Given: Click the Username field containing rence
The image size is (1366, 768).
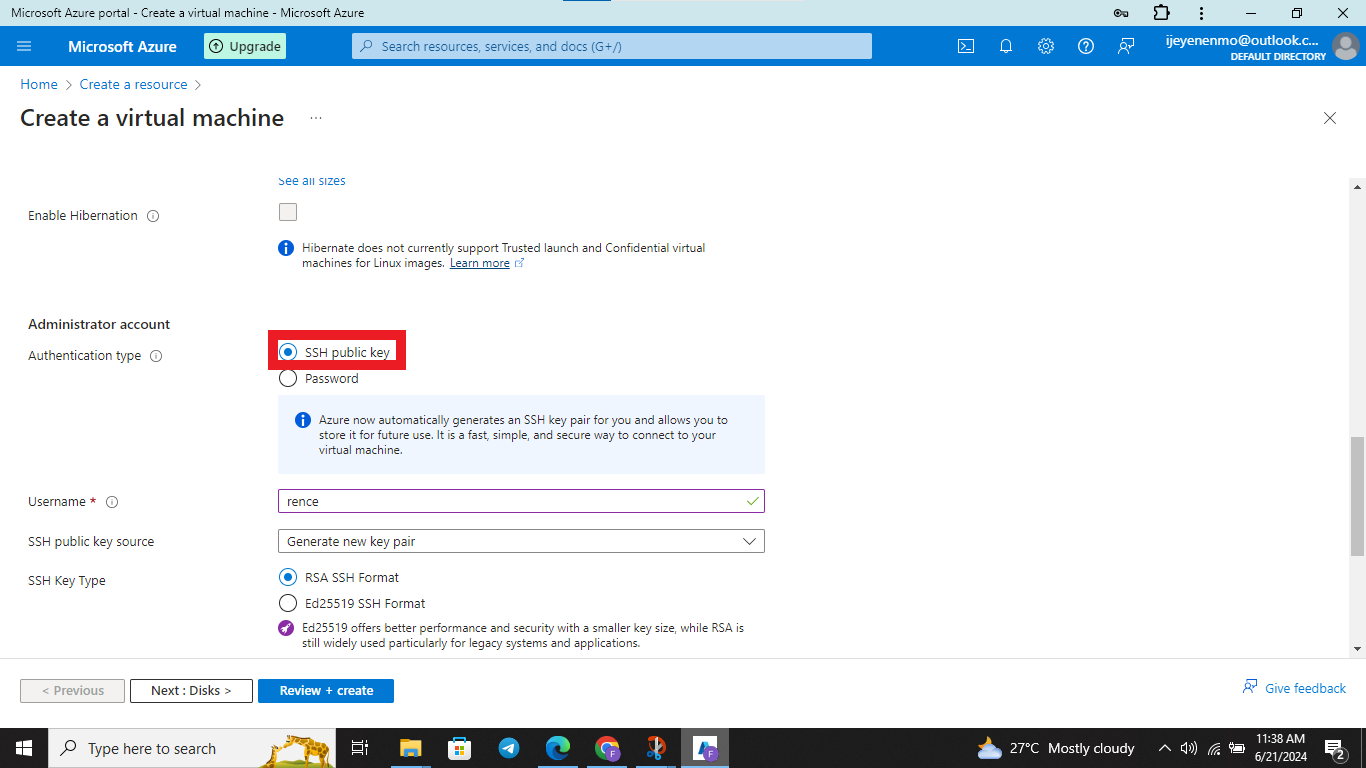Looking at the screenshot, I should (x=521, y=501).
